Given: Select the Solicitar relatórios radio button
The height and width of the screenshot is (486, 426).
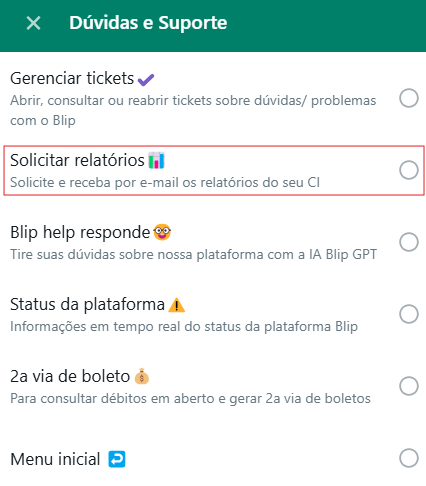Looking at the screenshot, I should (409, 170).
